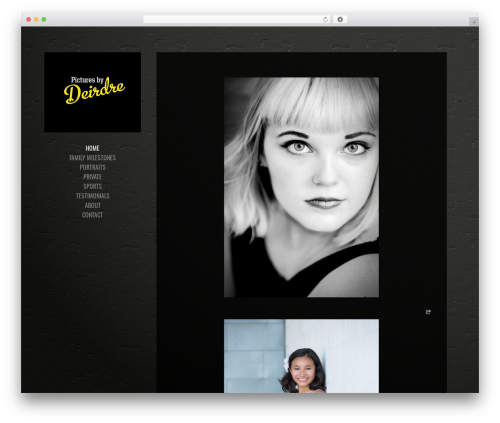The image size is (500, 423).
Task: View the Testimonials page
Action: pyautogui.click(x=92, y=196)
